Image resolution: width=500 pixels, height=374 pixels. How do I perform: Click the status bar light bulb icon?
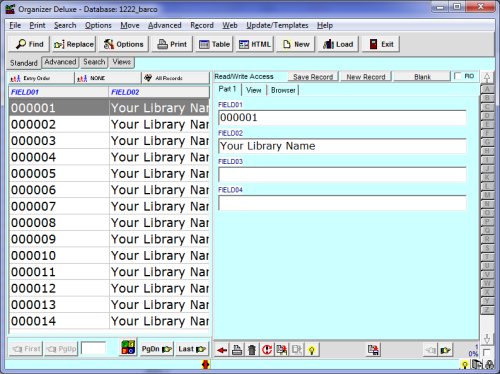pyautogui.click(x=464, y=365)
